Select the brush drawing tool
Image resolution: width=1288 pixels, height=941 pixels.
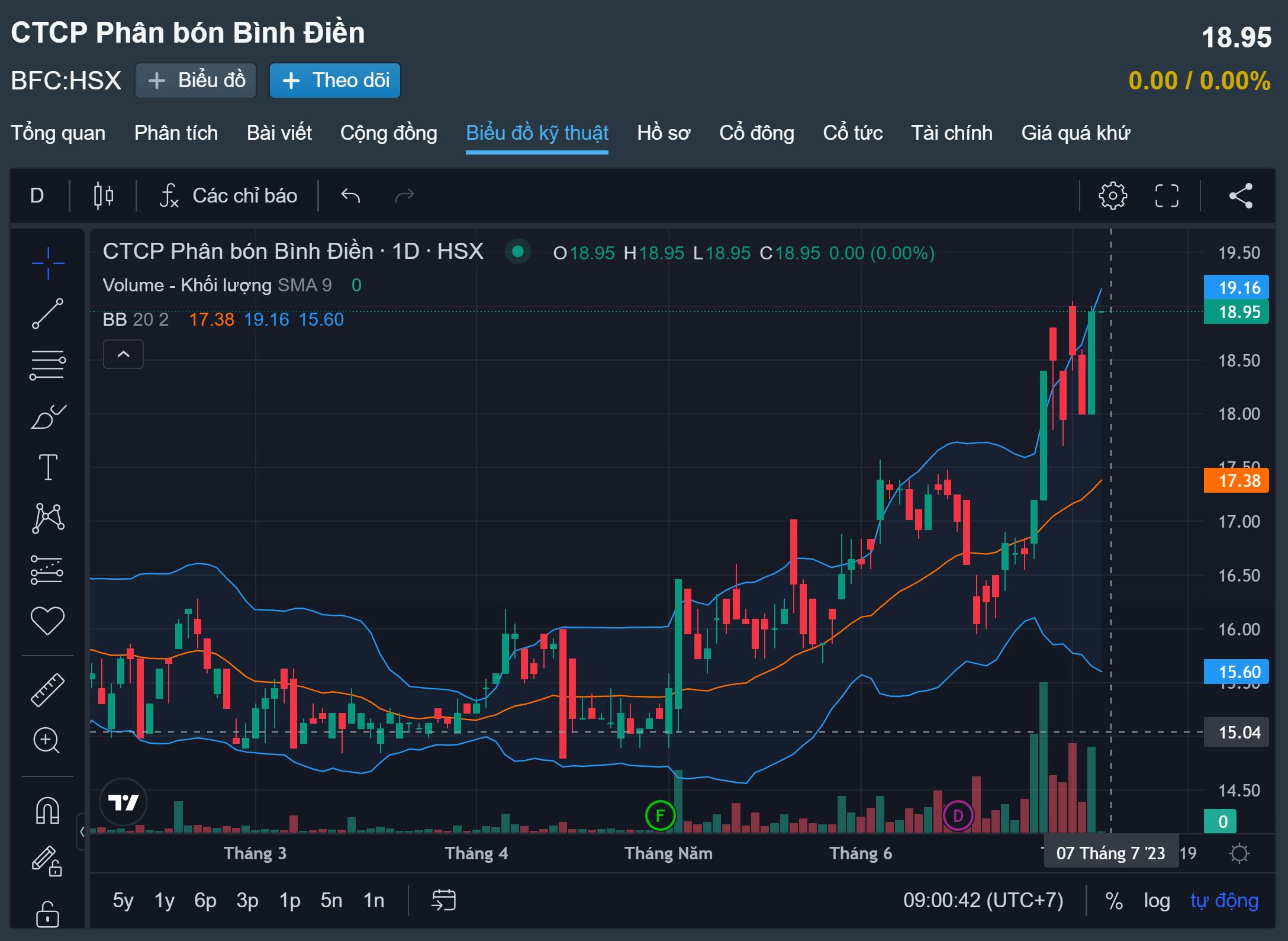[x=48, y=416]
